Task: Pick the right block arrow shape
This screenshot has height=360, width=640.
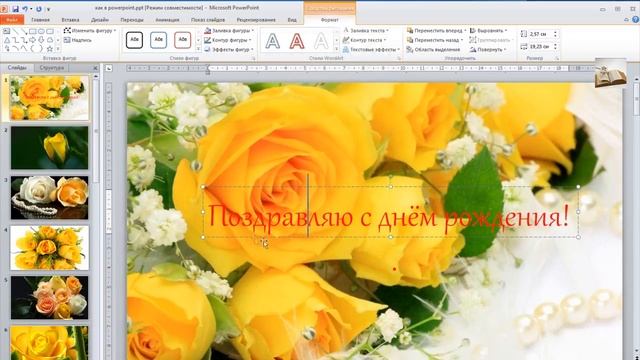Action: coord(33,40)
